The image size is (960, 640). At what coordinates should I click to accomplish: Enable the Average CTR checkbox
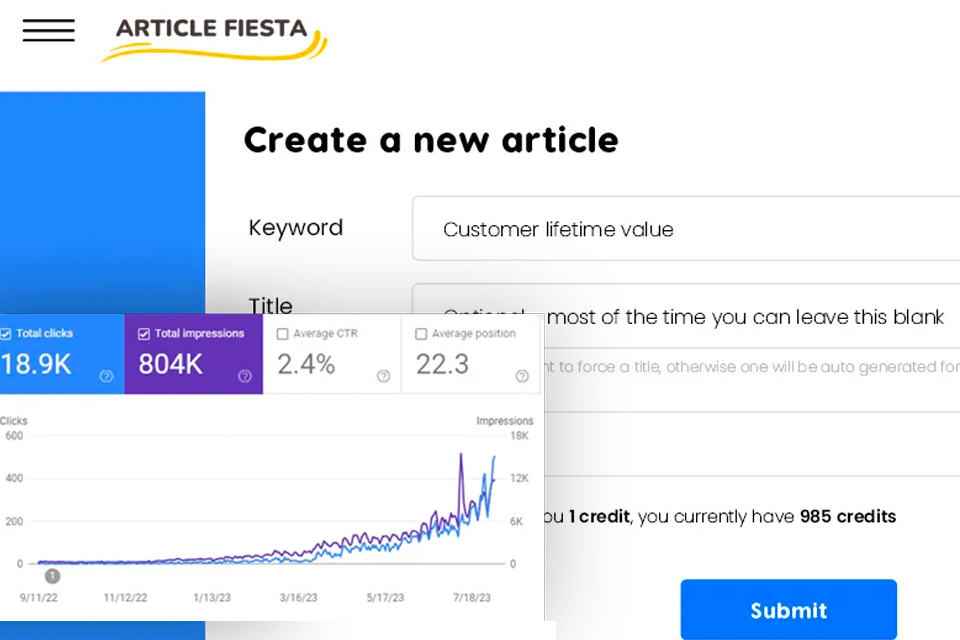pyautogui.click(x=283, y=334)
